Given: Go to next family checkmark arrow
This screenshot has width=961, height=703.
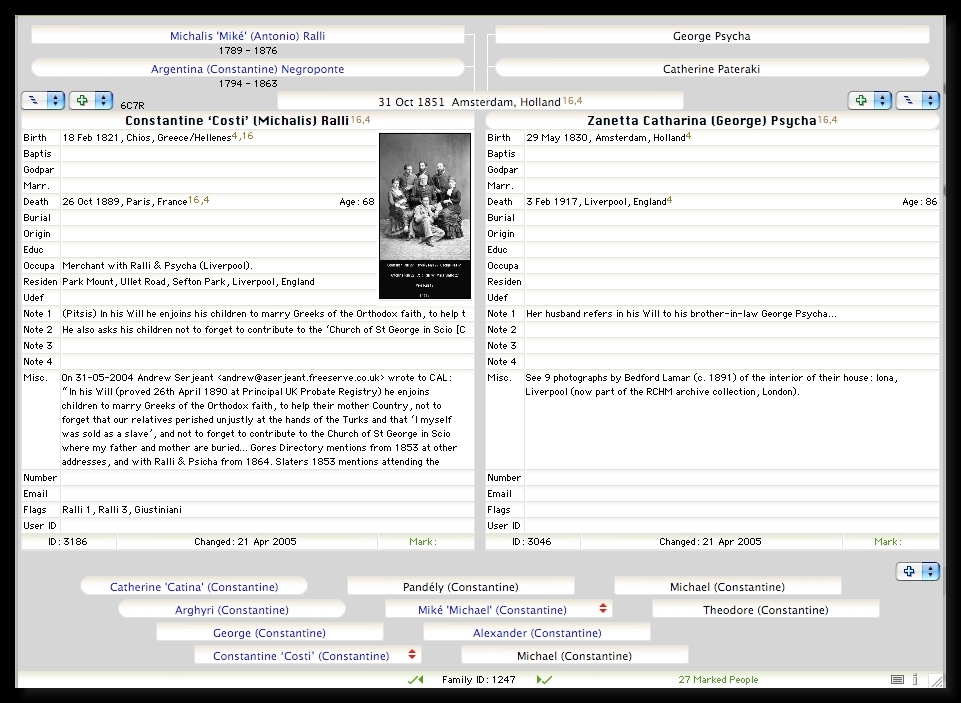Looking at the screenshot, I should click(544, 680).
